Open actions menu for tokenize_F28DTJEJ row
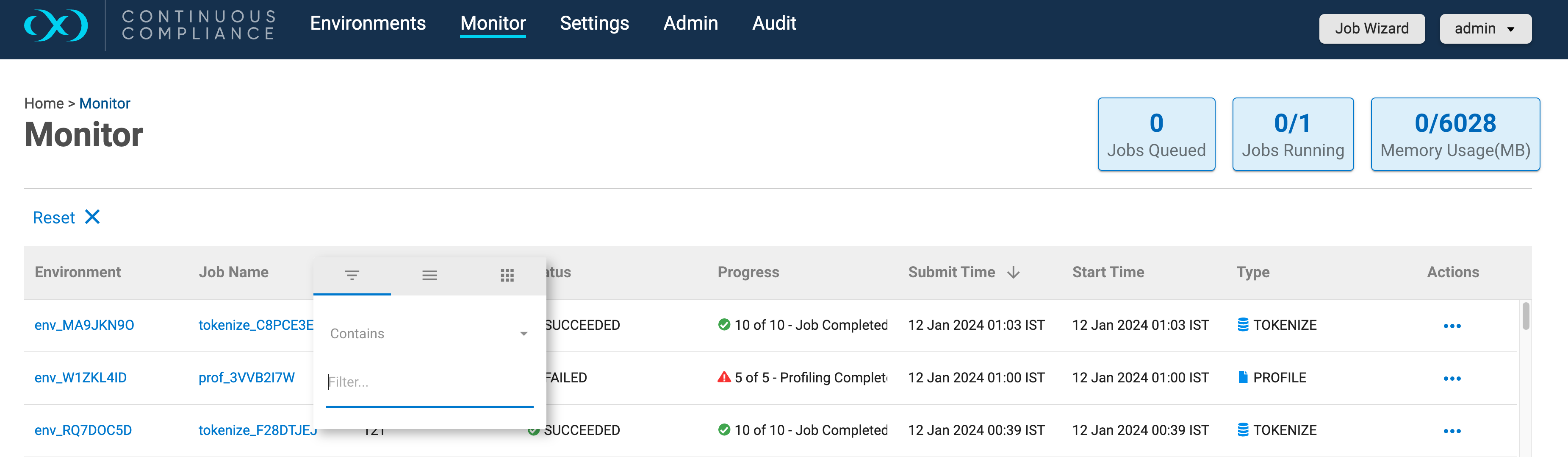 click(x=1452, y=431)
